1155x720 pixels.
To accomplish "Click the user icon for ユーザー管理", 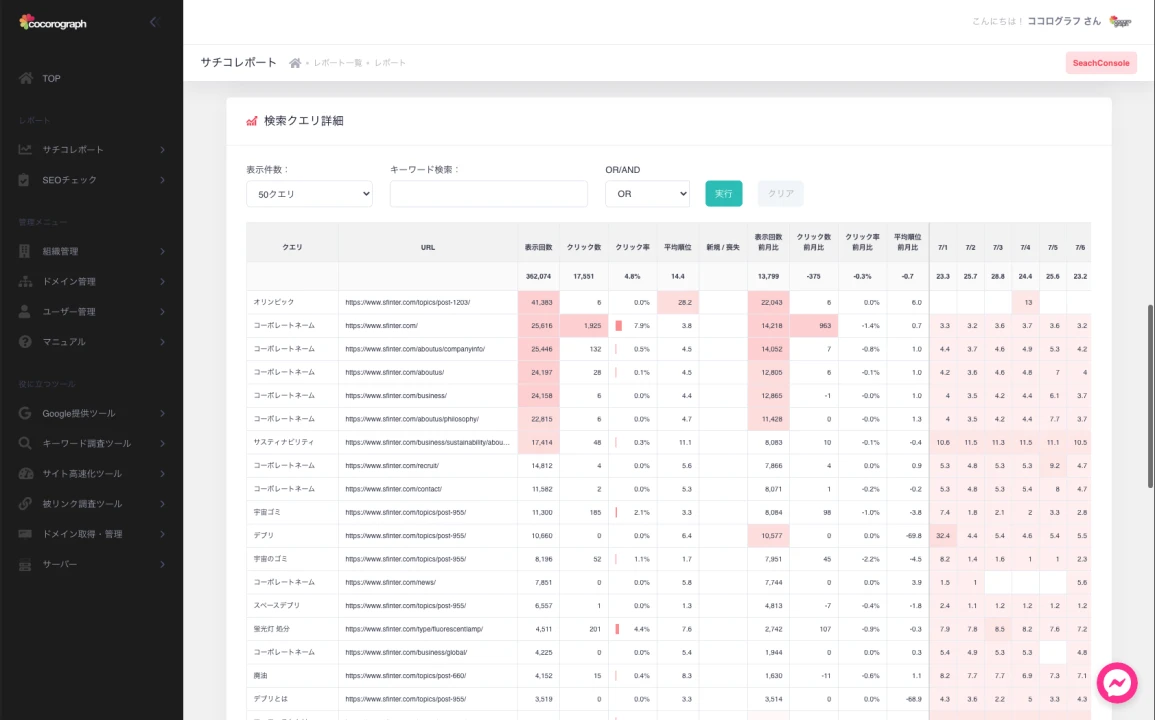I will tap(24, 312).
